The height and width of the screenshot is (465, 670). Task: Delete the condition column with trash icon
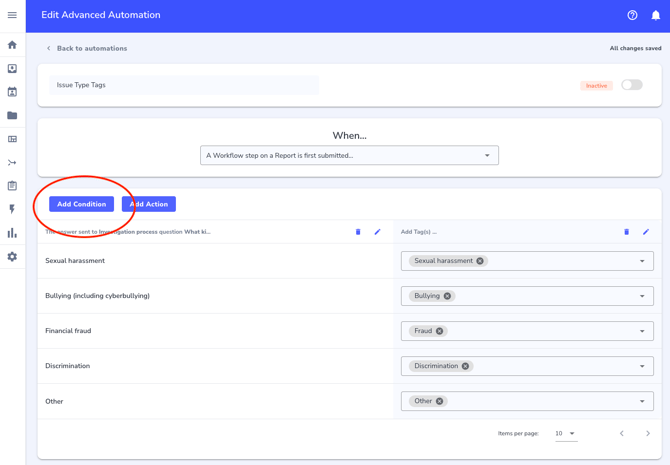coord(358,232)
